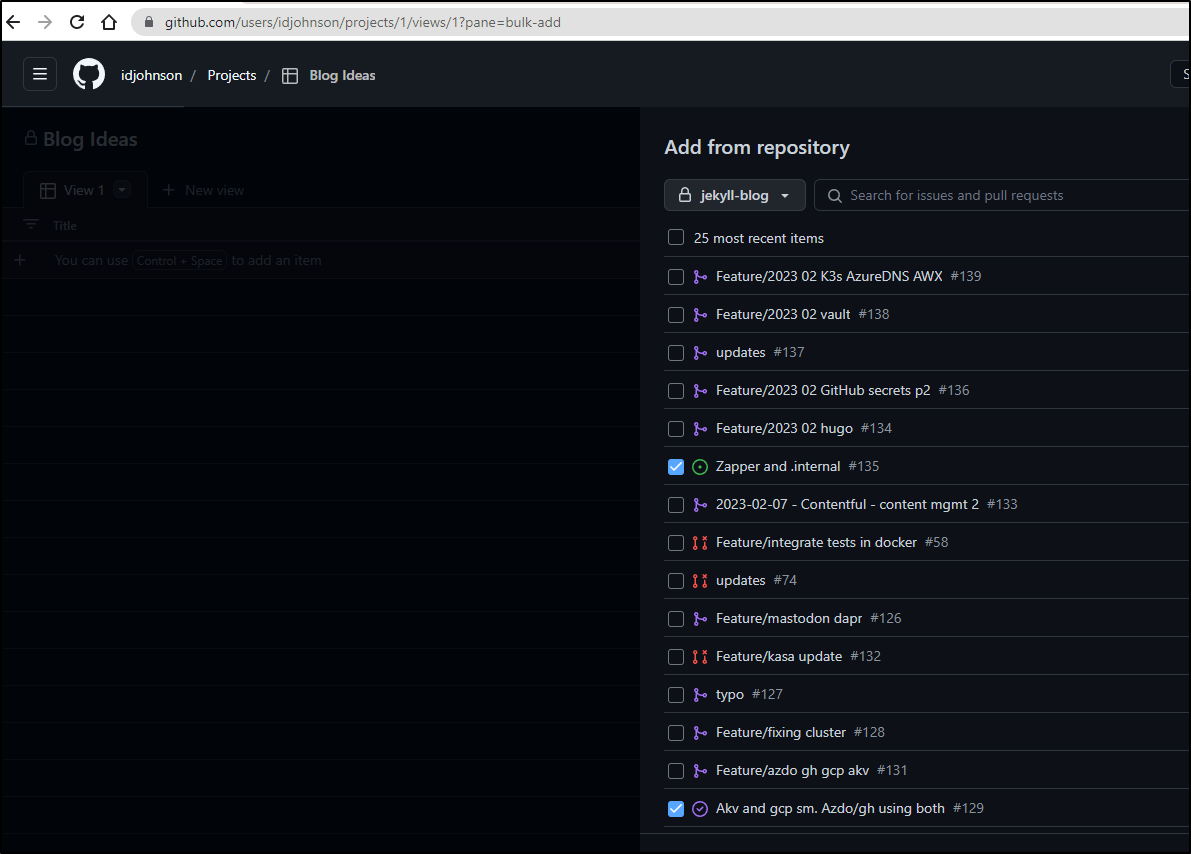Screen dimensions: 1191x854
Task: Click closed PR icon for integrate tests #58
Action: click(700, 542)
